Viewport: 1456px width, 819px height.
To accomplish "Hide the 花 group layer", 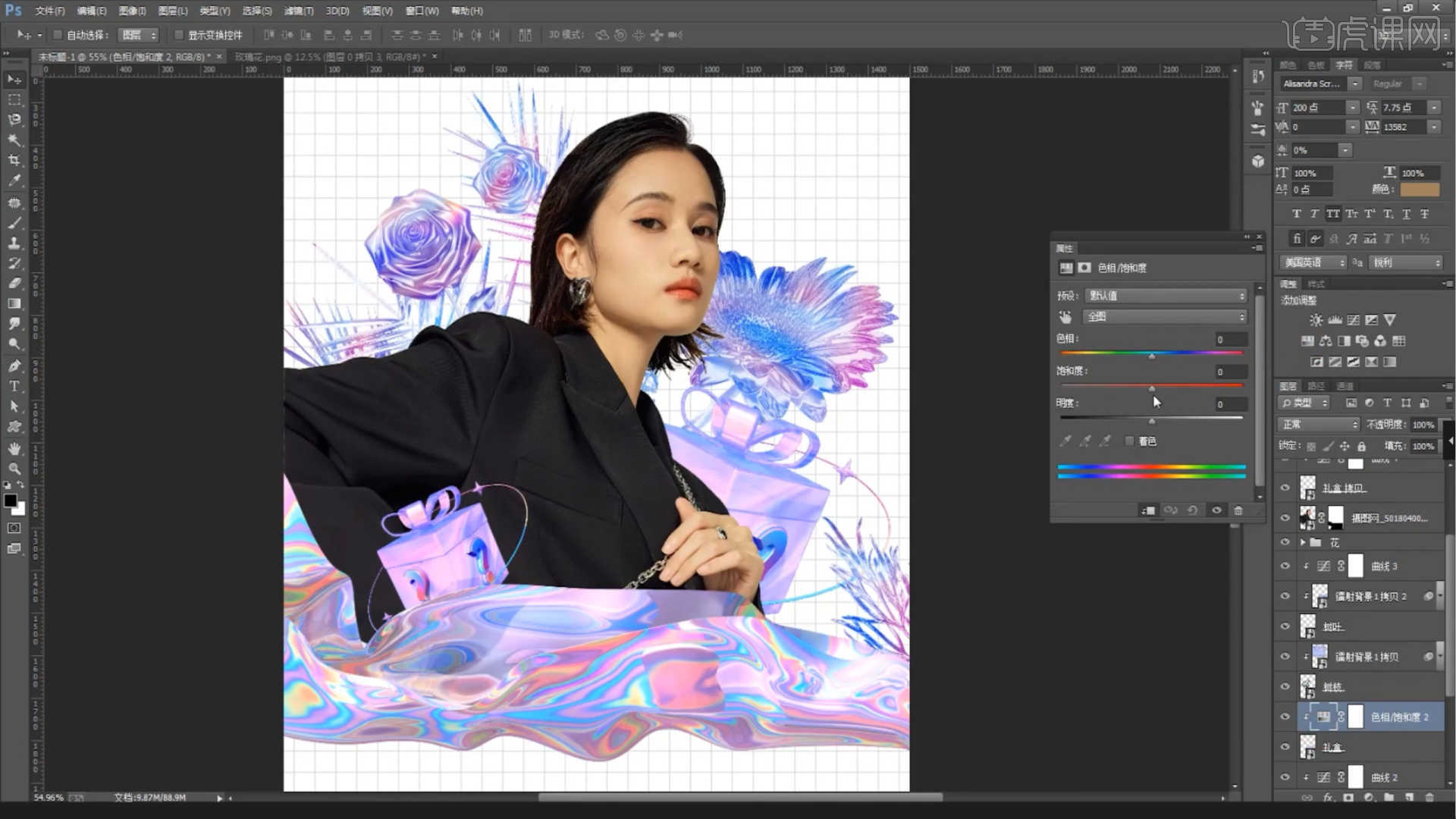I will tap(1285, 542).
